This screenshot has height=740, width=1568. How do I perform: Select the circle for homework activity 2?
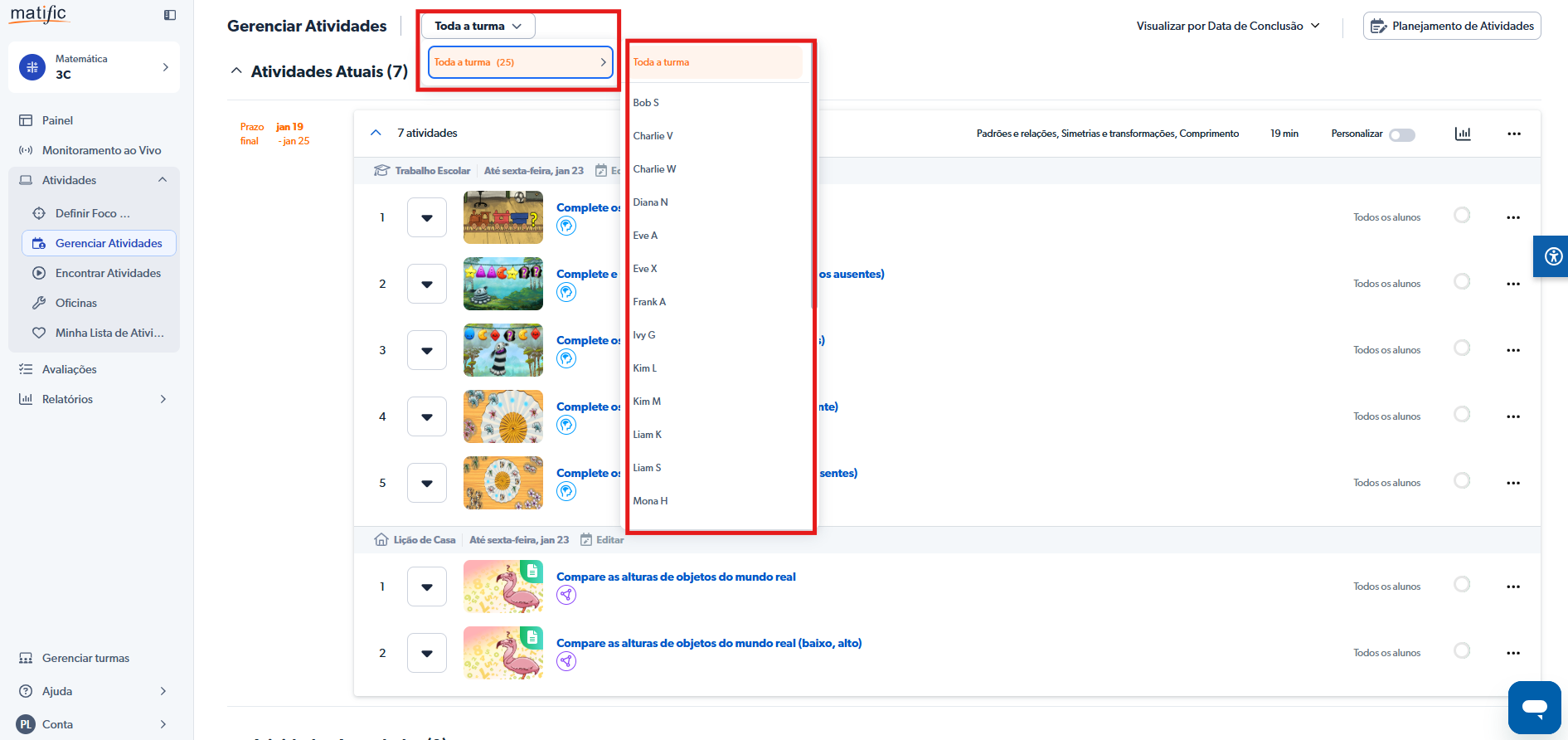(x=1462, y=651)
